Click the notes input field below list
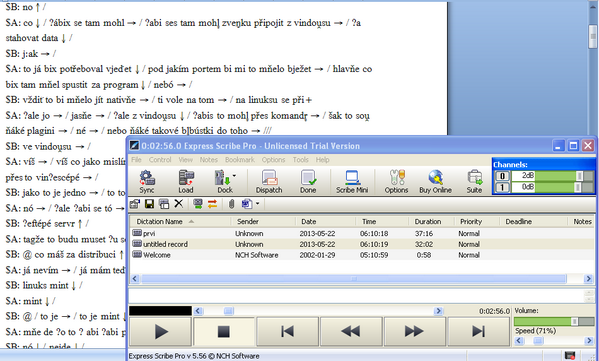Image resolution: width=599 pixels, height=361 pixels. pos(355,296)
